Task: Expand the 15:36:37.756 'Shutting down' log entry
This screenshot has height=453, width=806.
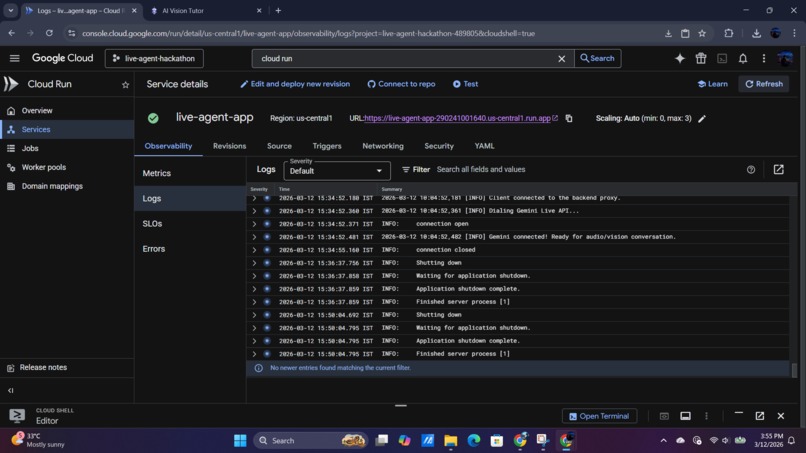Action: tap(254, 263)
